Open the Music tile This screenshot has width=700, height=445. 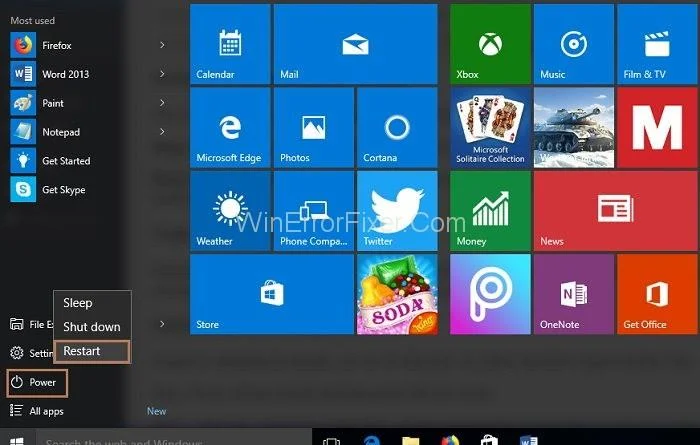pyautogui.click(x=574, y=44)
